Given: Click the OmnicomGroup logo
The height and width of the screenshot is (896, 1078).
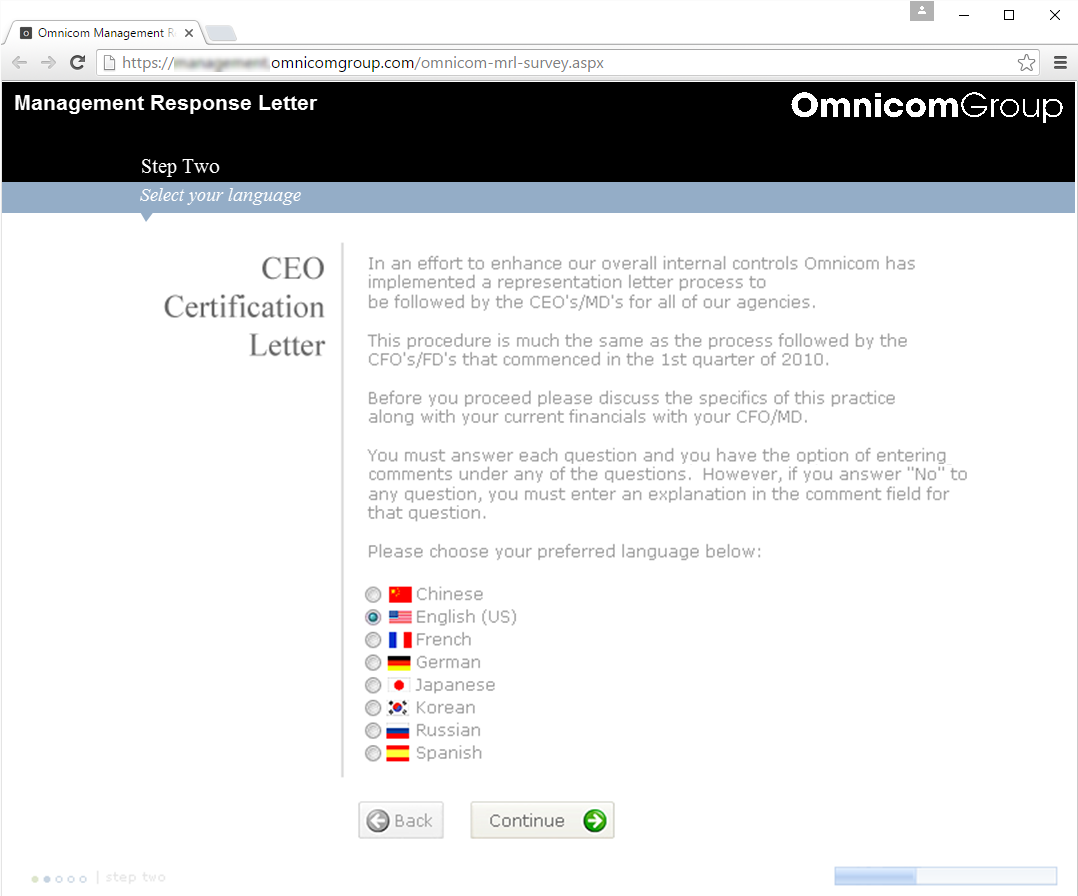Looking at the screenshot, I should (926, 106).
